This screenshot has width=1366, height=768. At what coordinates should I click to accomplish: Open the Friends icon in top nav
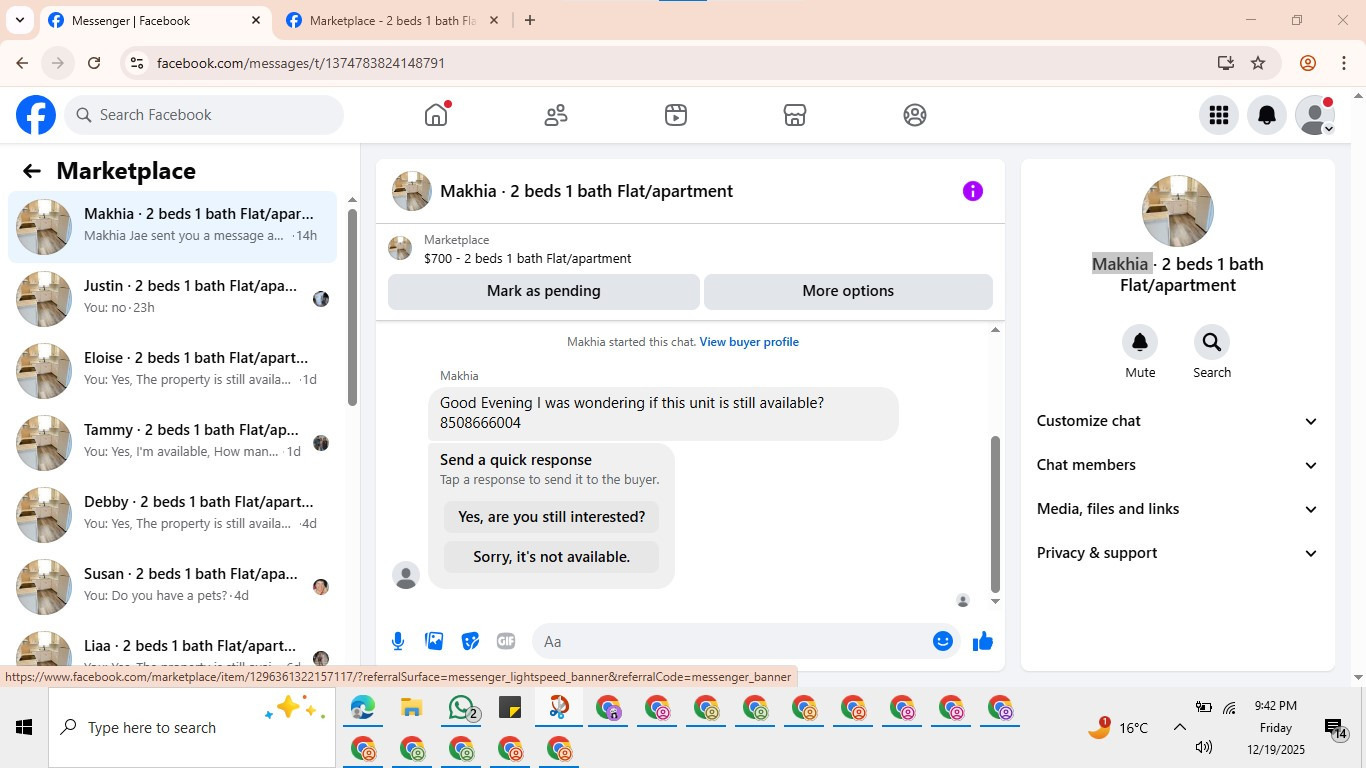click(556, 115)
